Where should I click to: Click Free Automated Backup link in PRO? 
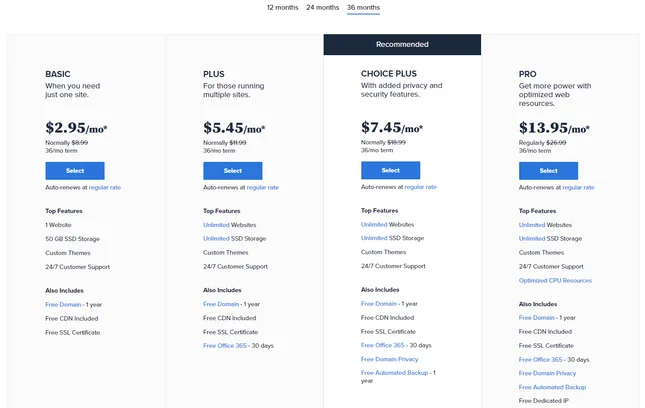point(552,387)
